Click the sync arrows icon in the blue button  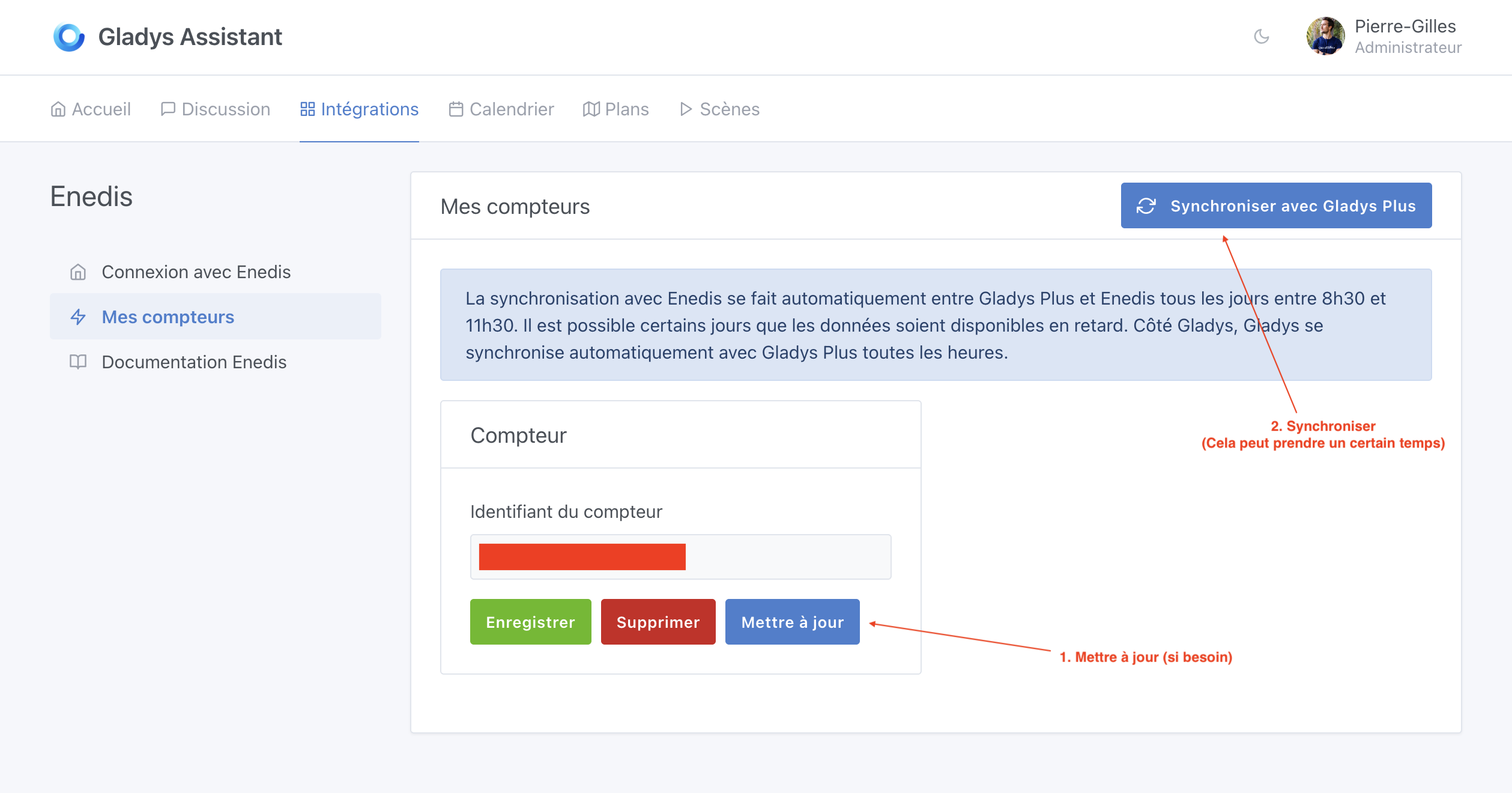[x=1146, y=205]
